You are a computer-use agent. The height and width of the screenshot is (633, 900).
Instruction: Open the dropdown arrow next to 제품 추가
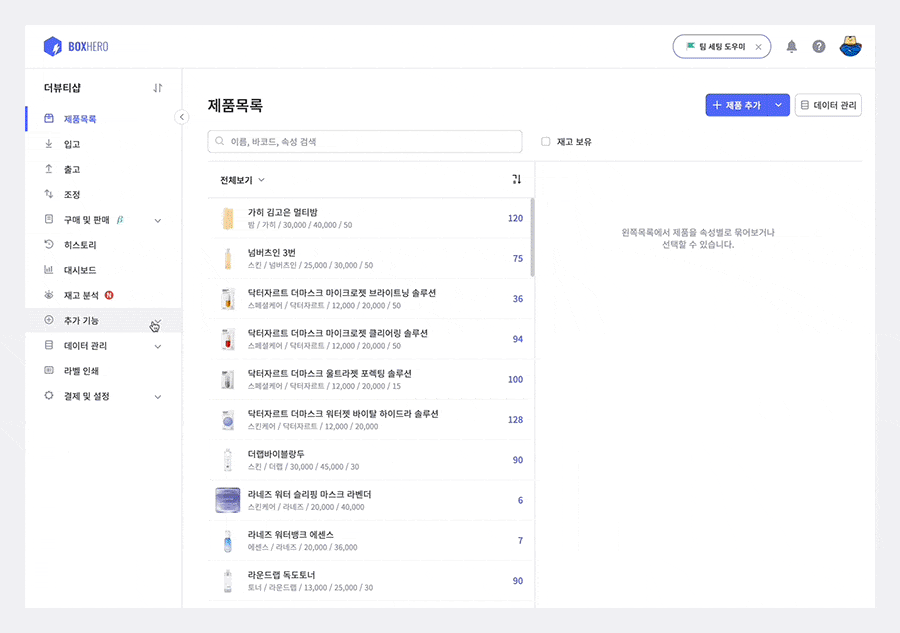778,105
